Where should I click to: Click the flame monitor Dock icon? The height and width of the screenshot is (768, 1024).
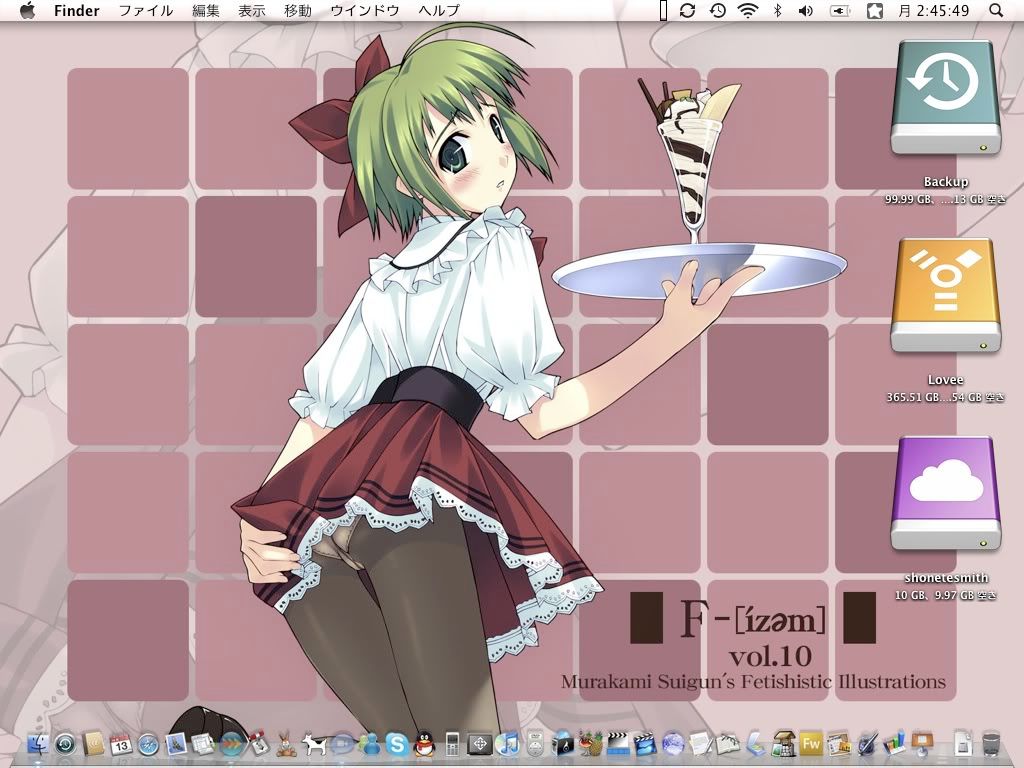[x=562, y=744]
